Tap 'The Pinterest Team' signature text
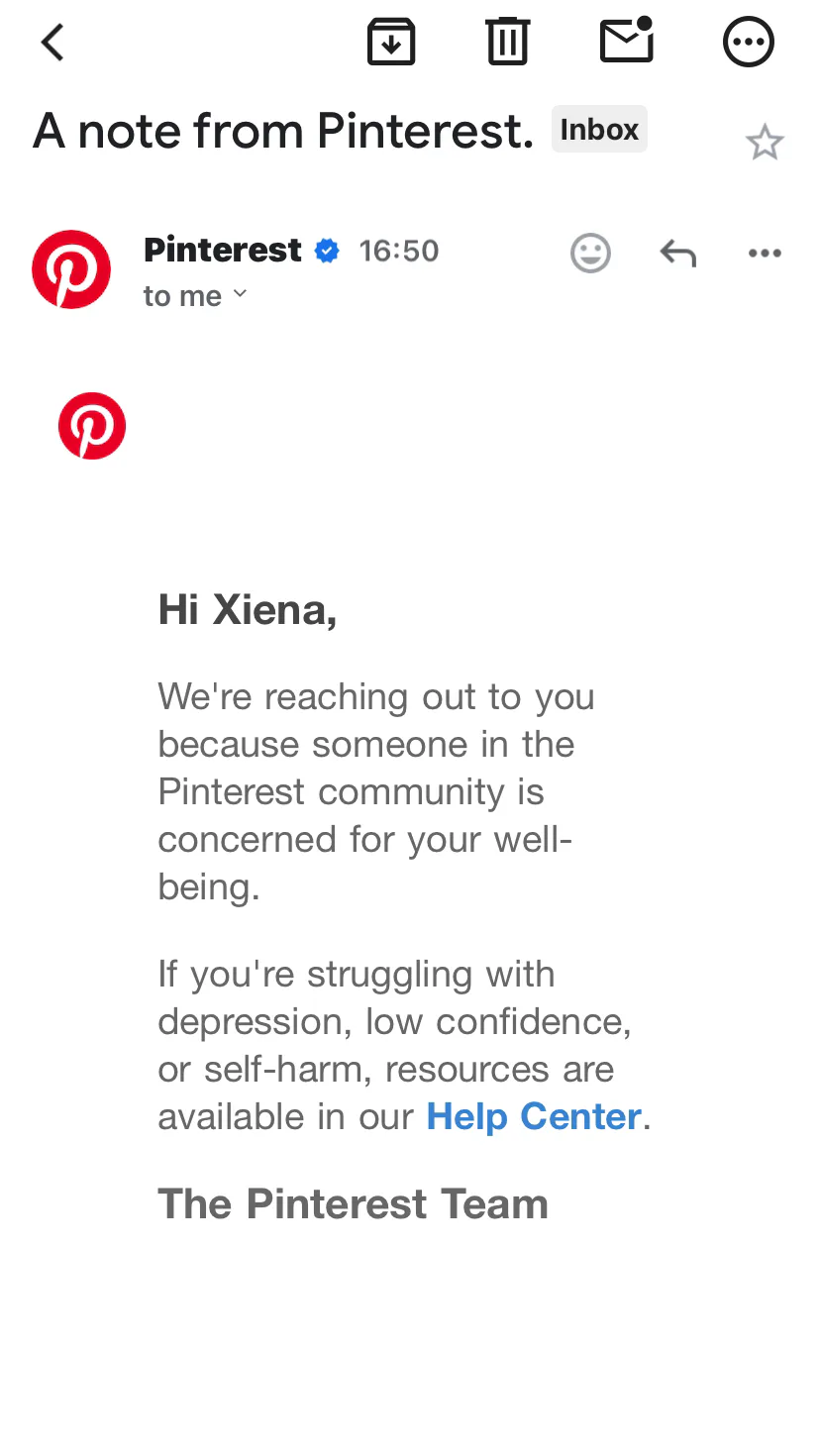 353,1203
